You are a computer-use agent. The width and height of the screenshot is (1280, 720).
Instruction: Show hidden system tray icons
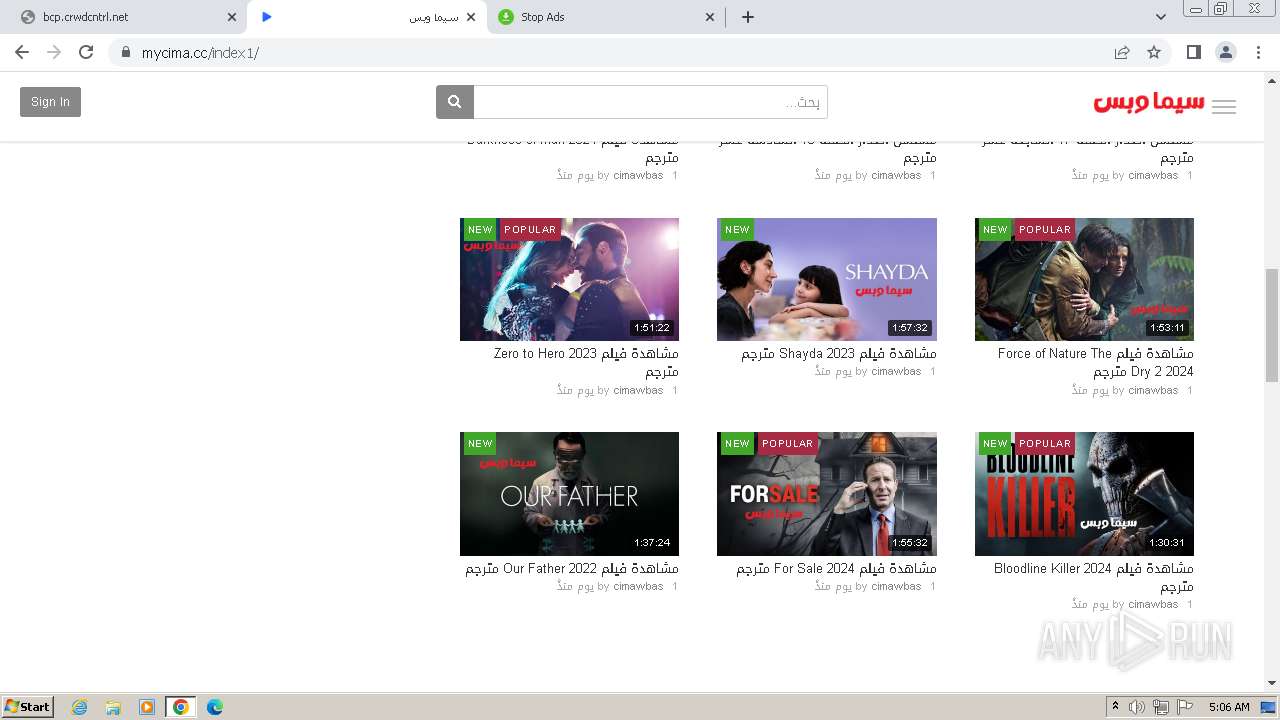[1116, 707]
